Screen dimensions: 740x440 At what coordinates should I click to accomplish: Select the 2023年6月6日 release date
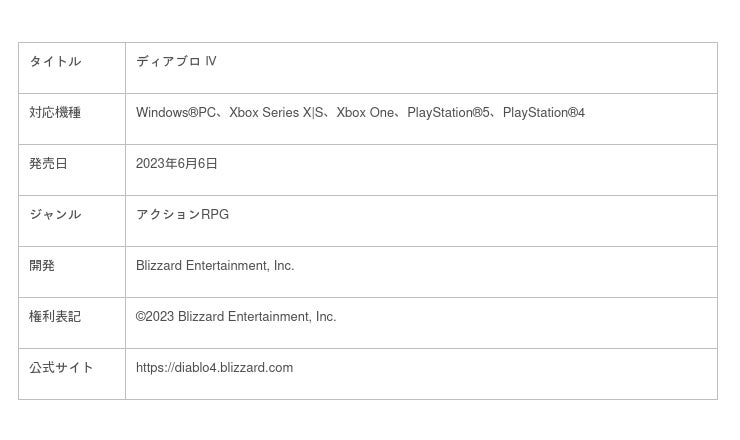pos(177,164)
